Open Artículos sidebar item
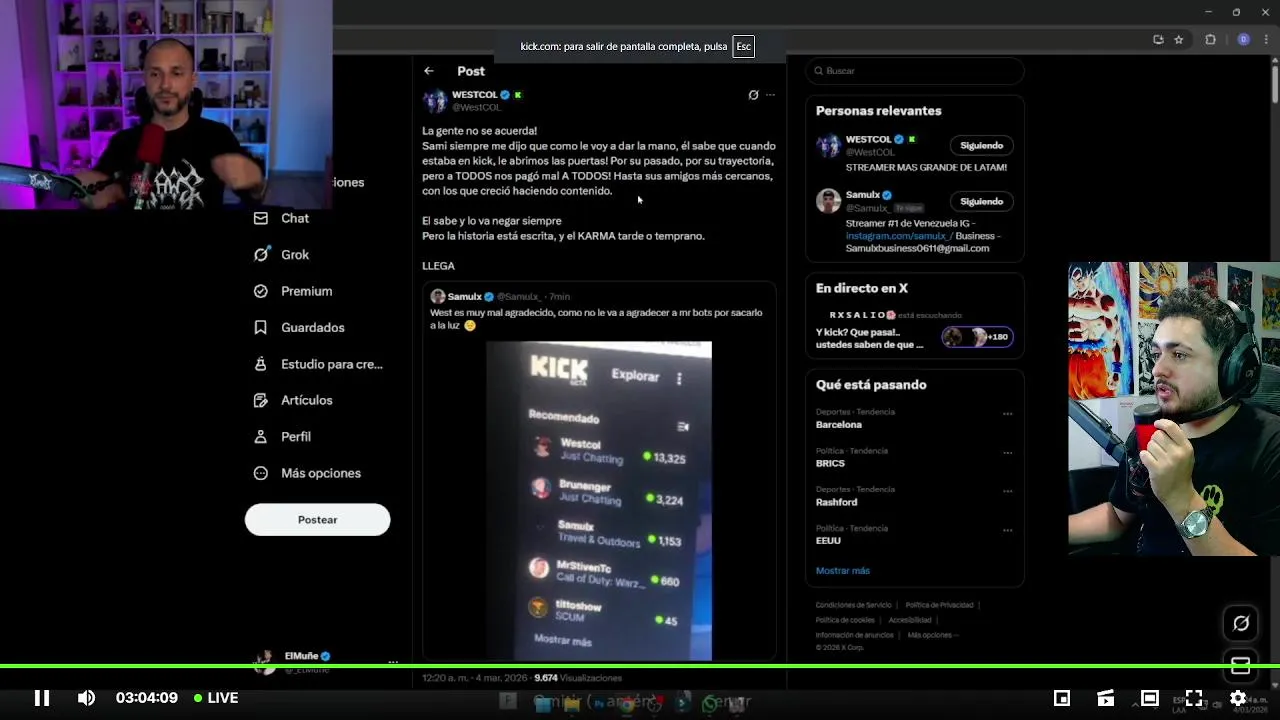 292,400
